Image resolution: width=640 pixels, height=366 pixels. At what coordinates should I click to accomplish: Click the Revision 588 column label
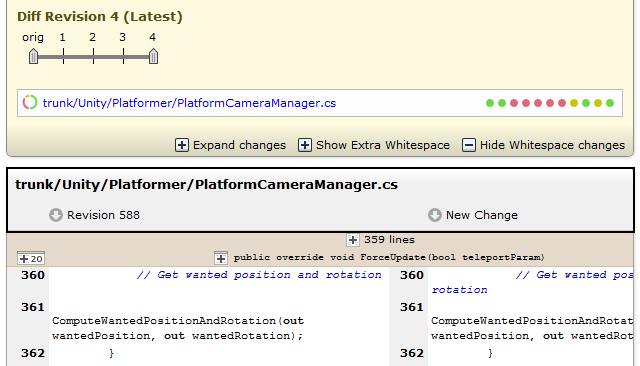103,215
